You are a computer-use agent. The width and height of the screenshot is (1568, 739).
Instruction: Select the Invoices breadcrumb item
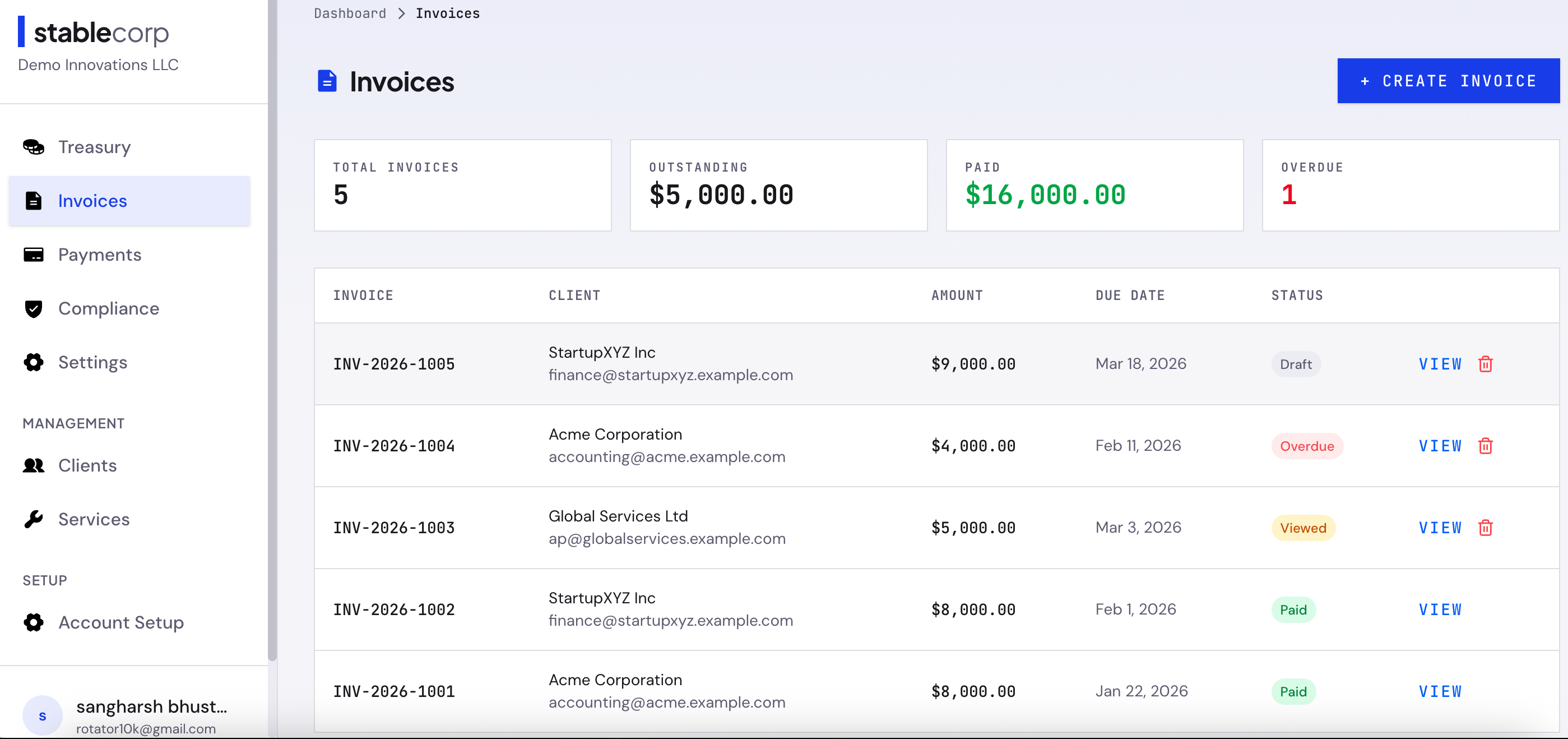point(447,13)
